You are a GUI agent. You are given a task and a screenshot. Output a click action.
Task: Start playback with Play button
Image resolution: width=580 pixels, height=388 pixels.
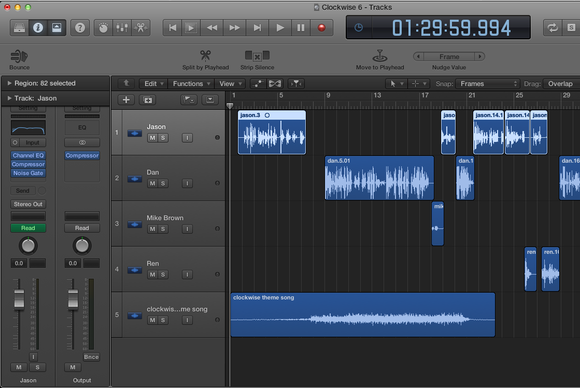click(x=280, y=28)
